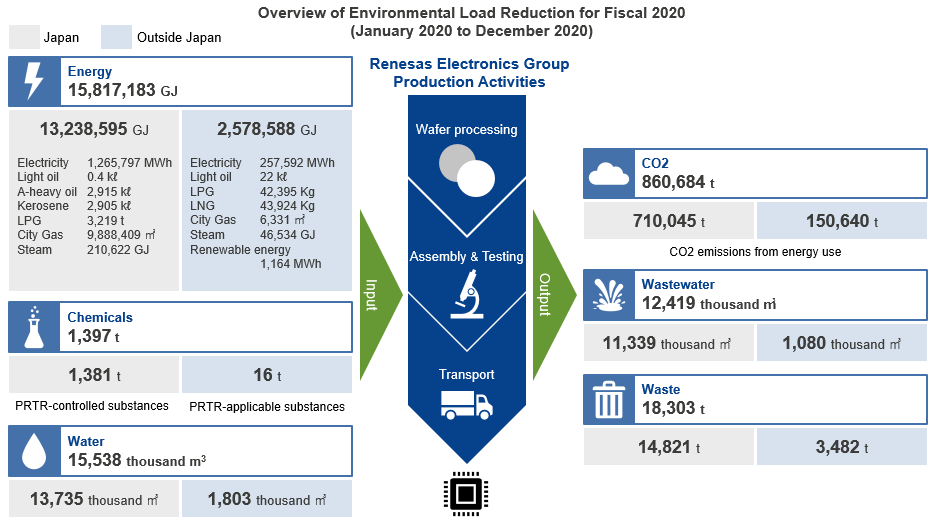The height and width of the screenshot is (522, 936).
Task: Select A-heavy oil 2,915 kℓ value
Action: click(109, 192)
